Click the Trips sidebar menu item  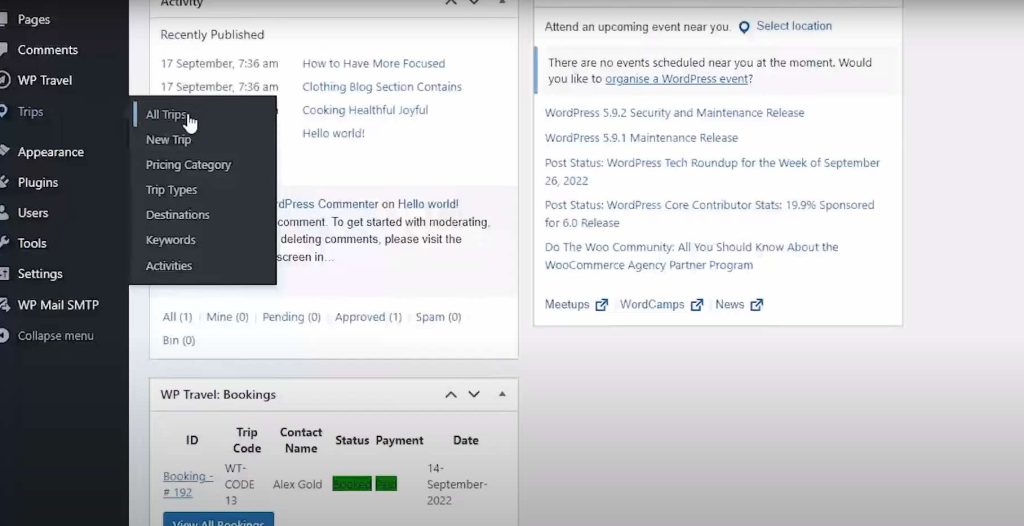(x=30, y=112)
